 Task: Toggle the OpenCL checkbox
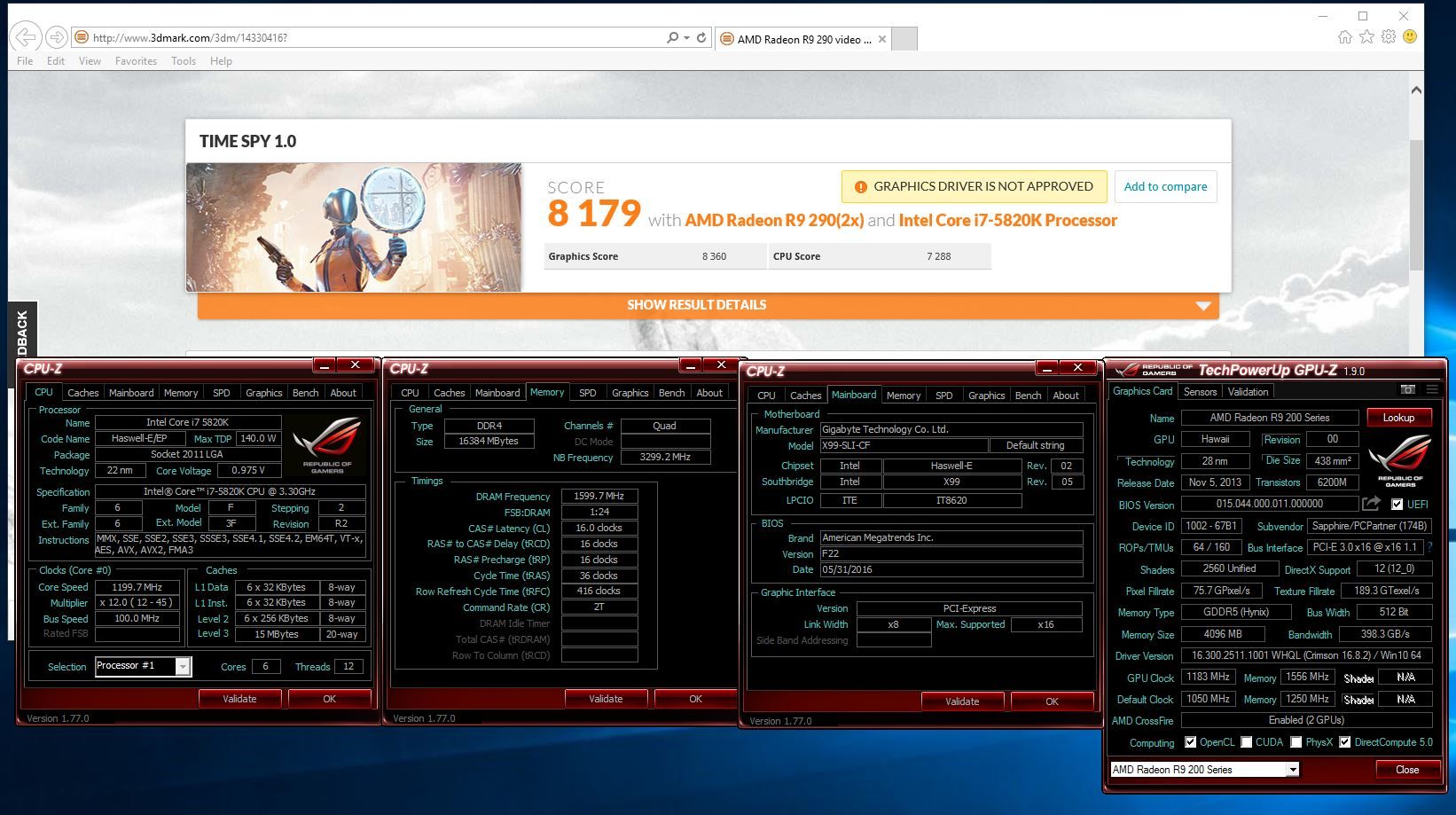point(1190,742)
